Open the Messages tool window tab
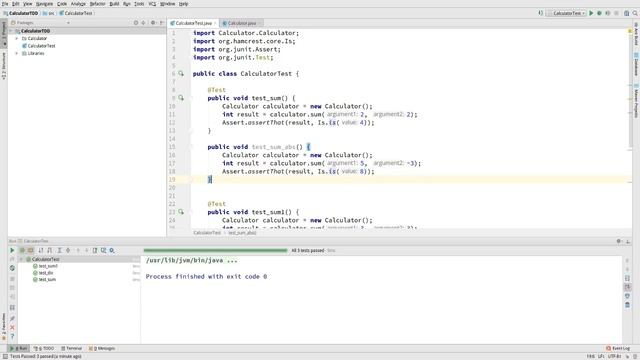This screenshot has height=360, width=640. (x=102, y=348)
